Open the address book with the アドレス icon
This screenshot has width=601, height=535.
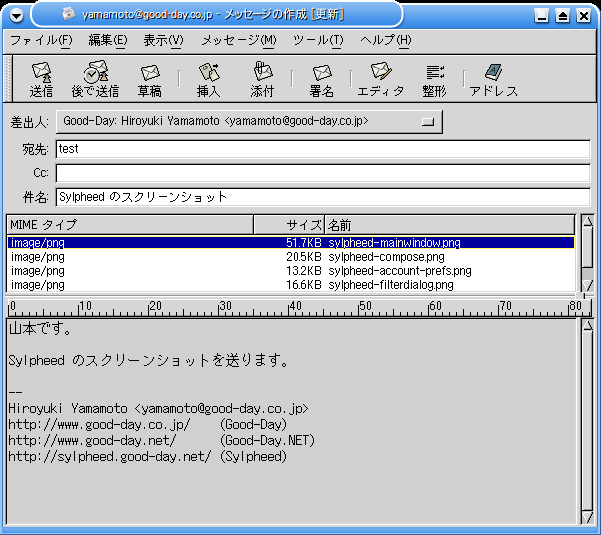click(494, 80)
